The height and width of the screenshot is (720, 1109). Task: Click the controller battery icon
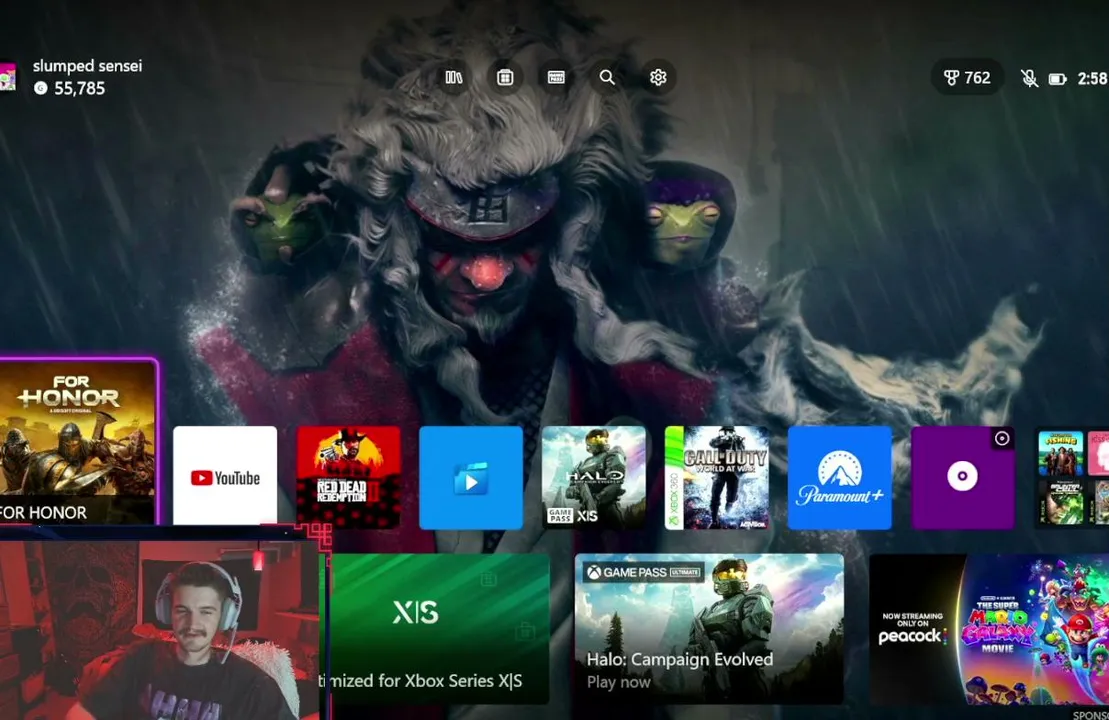[x=1057, y=79]
